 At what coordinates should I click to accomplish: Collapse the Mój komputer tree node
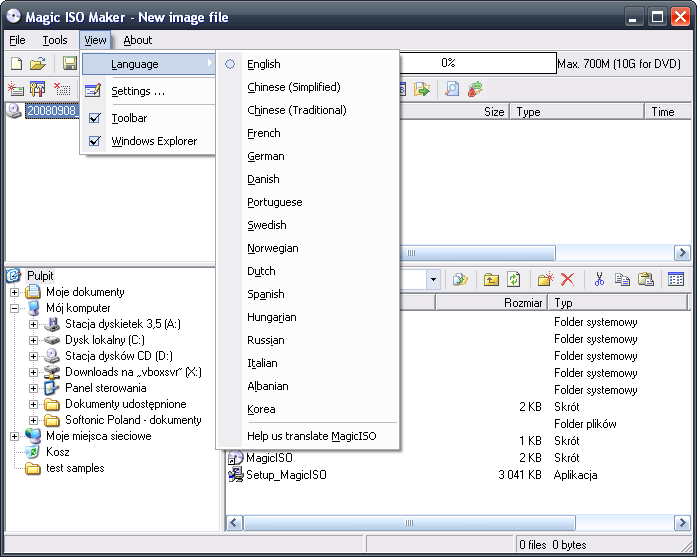point(14,308)
